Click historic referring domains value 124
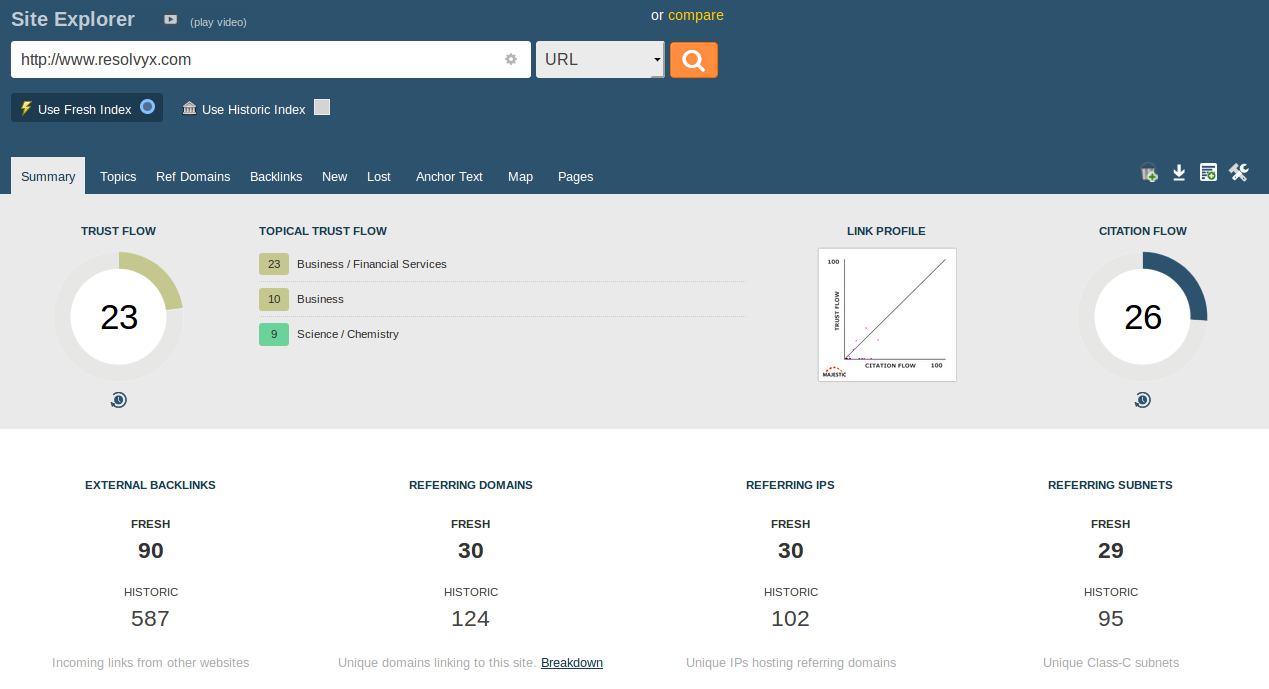Image resolution: width=1269 pixels, height=689 pixels. 471,618
